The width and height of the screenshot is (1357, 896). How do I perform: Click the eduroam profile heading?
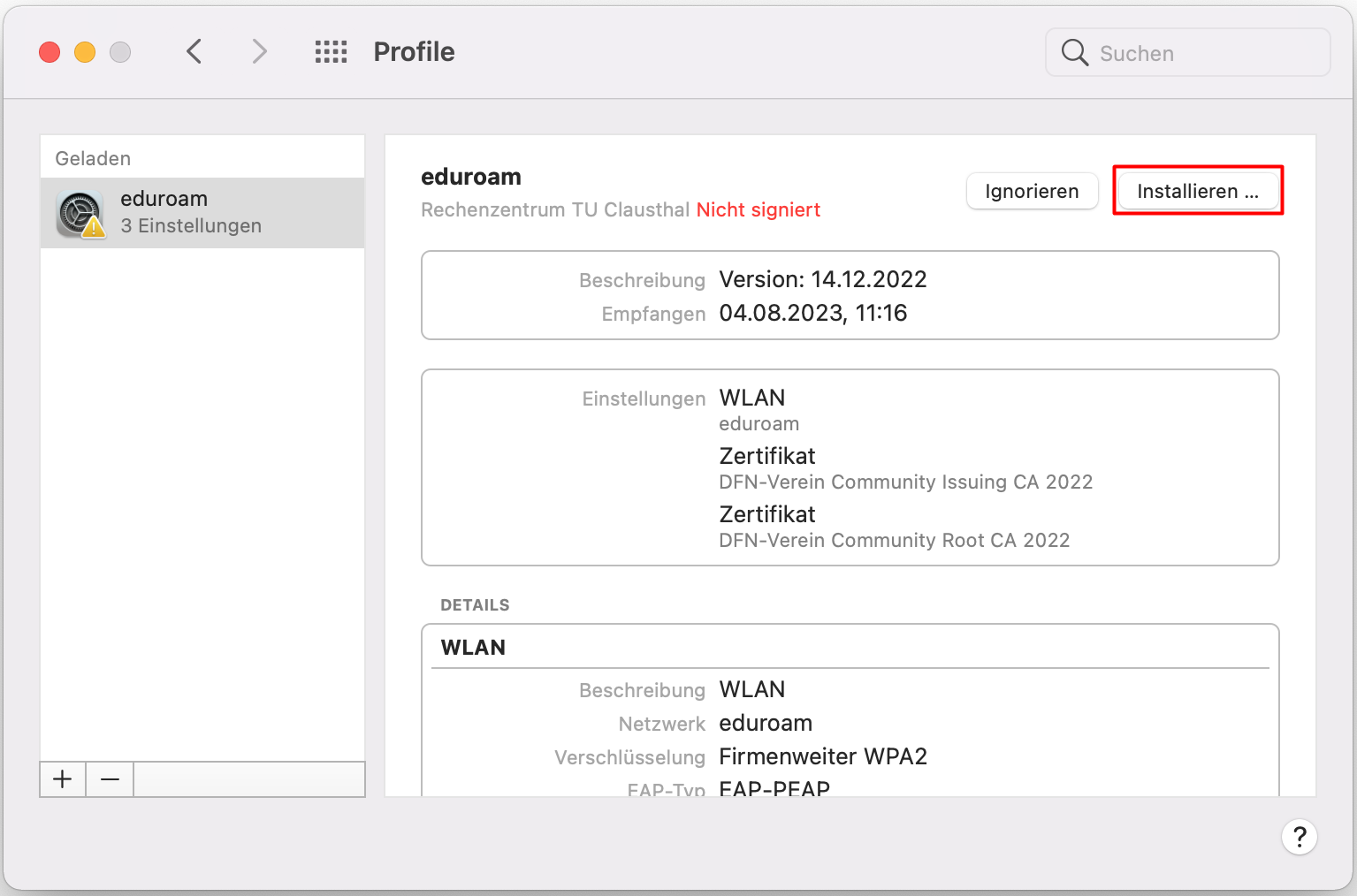coord(470,177)
